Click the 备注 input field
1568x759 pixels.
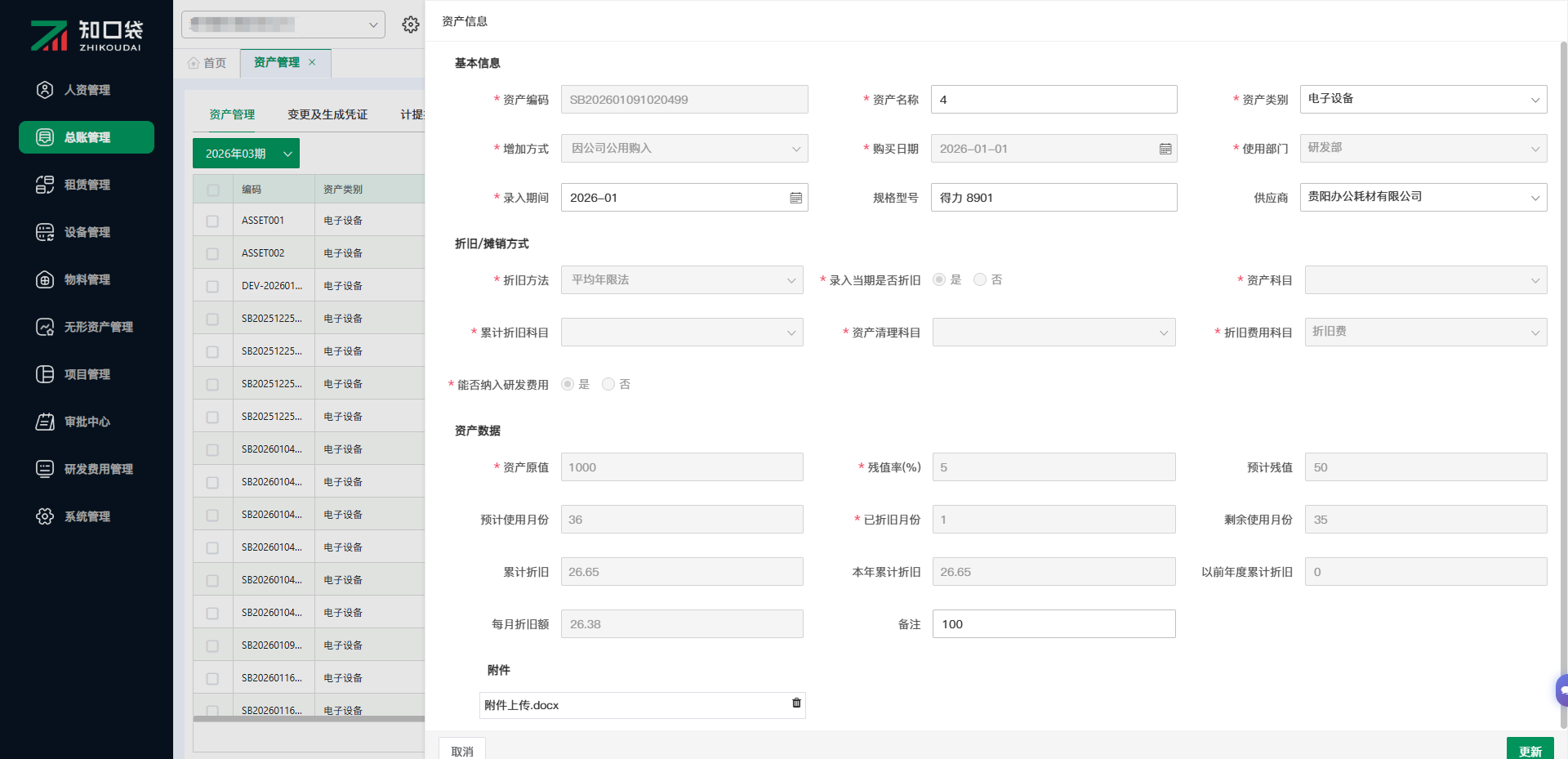tap(1053, 623)
